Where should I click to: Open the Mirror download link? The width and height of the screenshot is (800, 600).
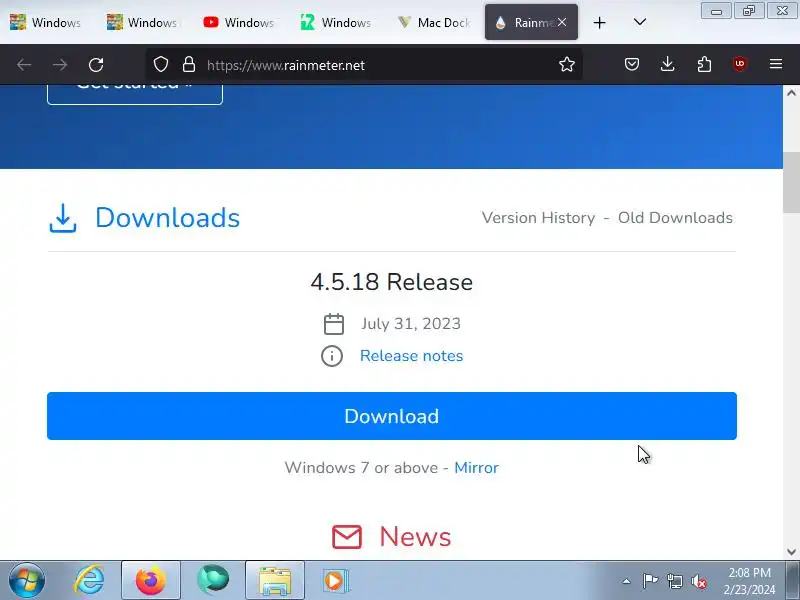point(476,468)
